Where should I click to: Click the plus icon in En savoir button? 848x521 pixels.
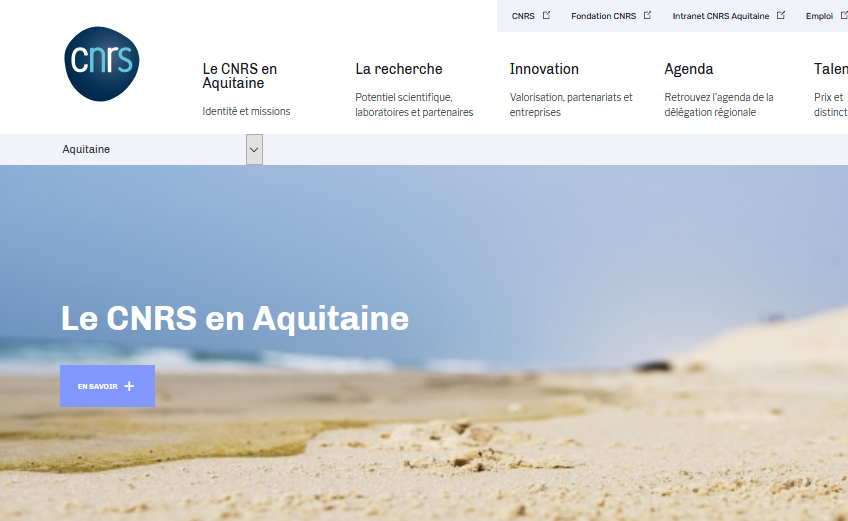129,386
